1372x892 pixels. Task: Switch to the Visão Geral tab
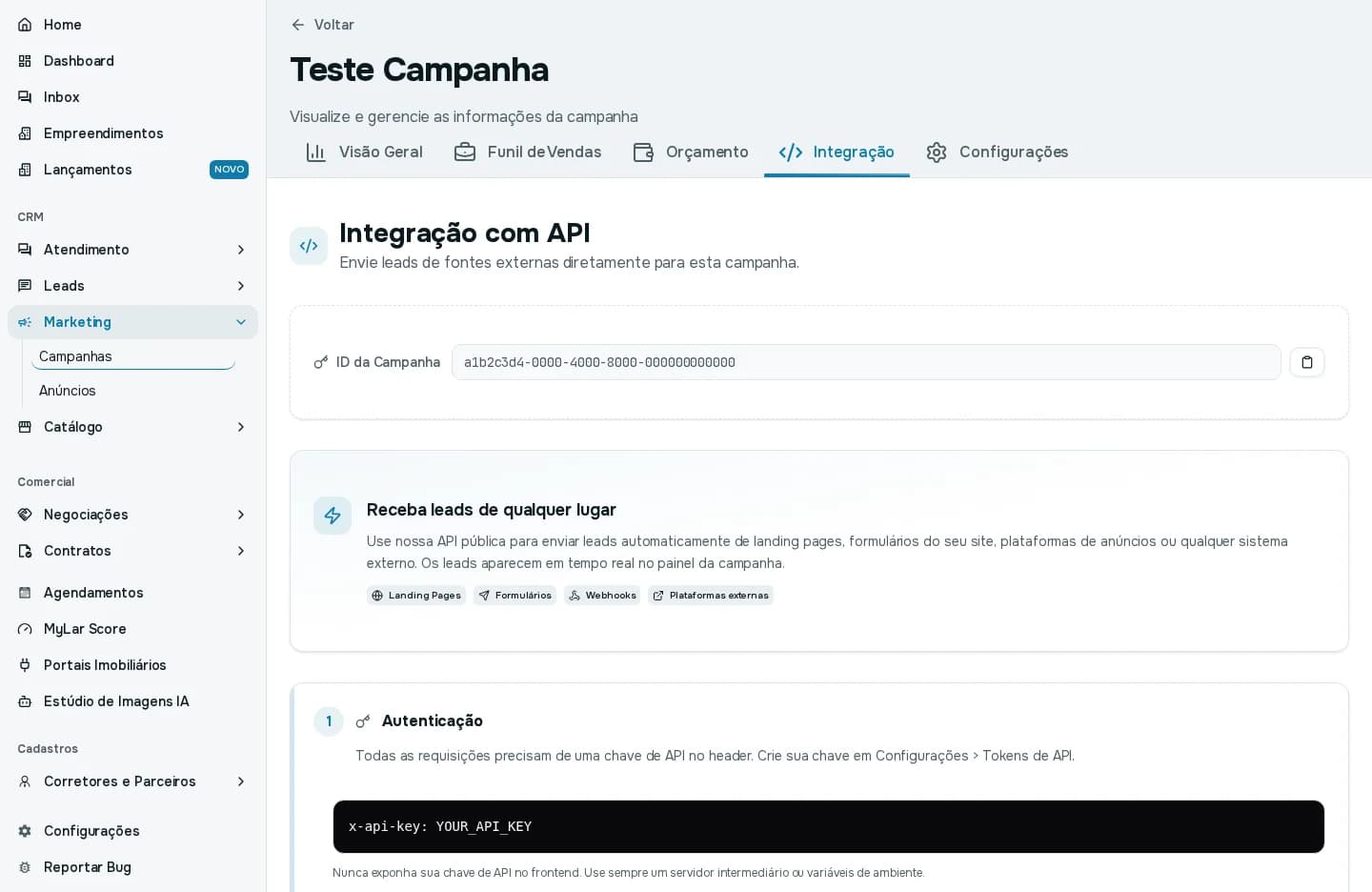pyautogui.click(x=364, y=152)
